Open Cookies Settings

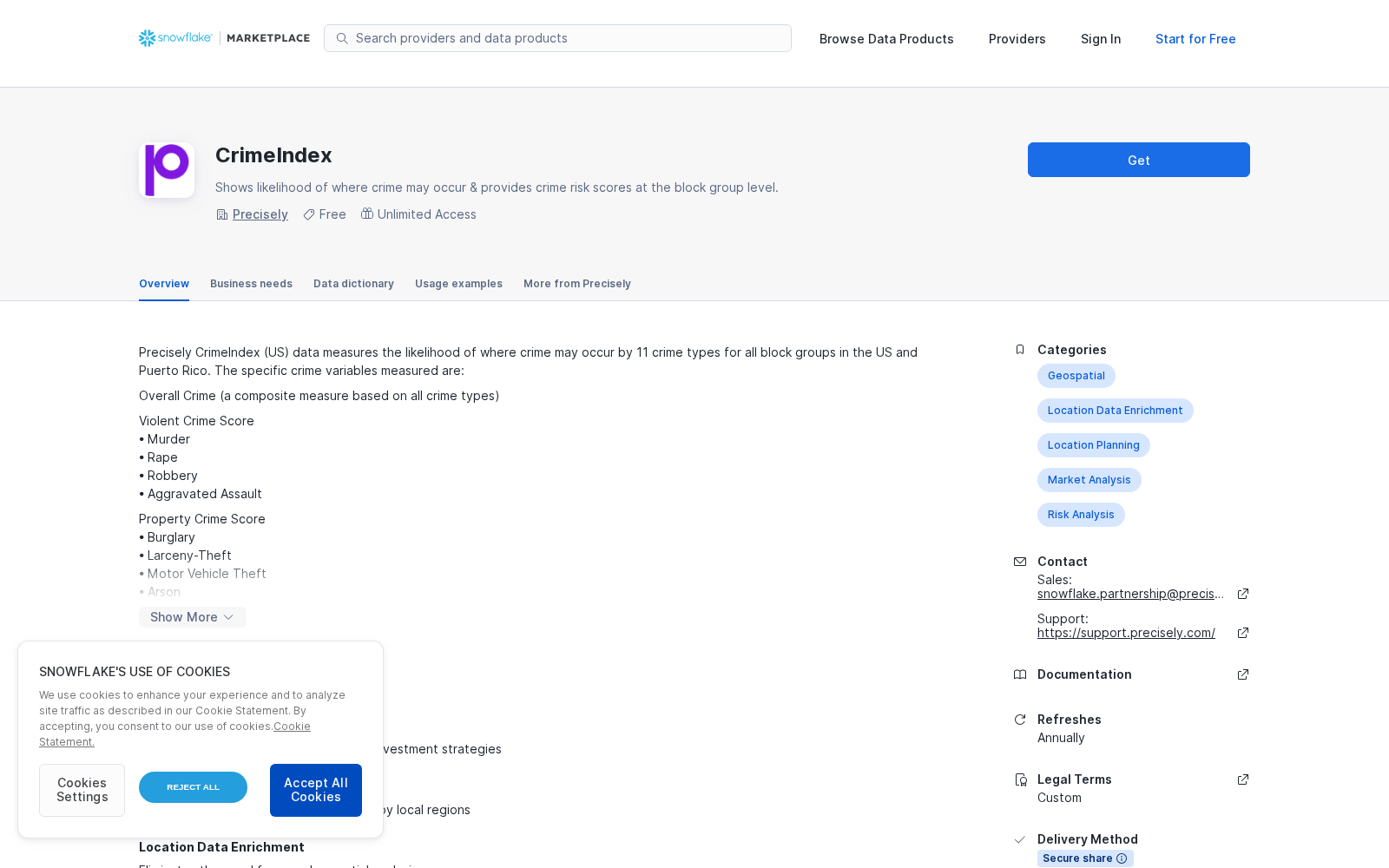82,790
